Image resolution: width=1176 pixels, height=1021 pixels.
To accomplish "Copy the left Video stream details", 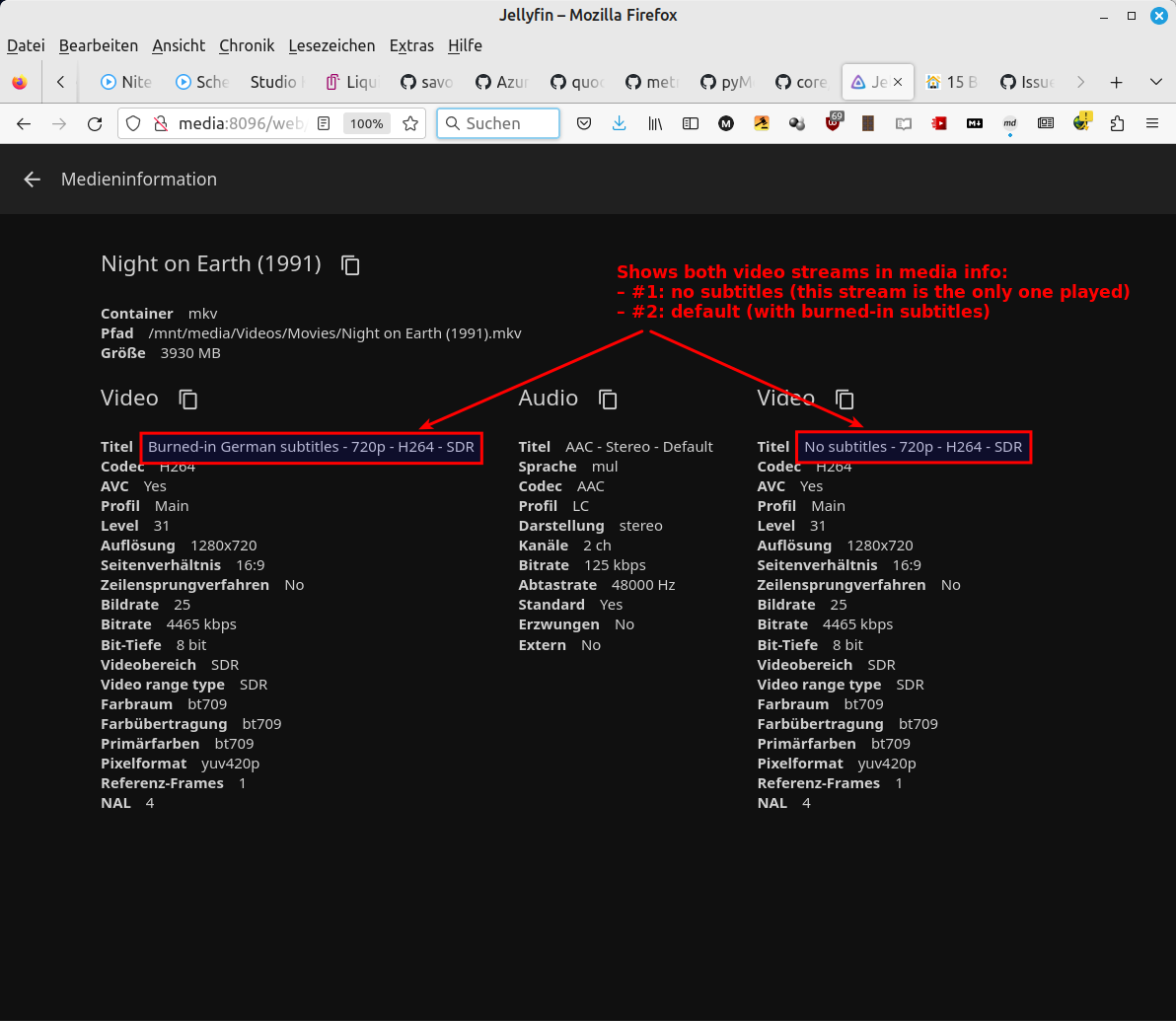I will 186,399.
